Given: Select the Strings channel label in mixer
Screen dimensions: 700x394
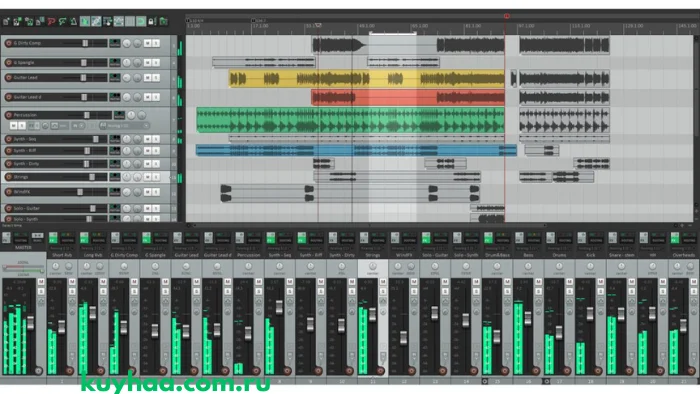Looking at the screenshot, I should tap(373, 255).
